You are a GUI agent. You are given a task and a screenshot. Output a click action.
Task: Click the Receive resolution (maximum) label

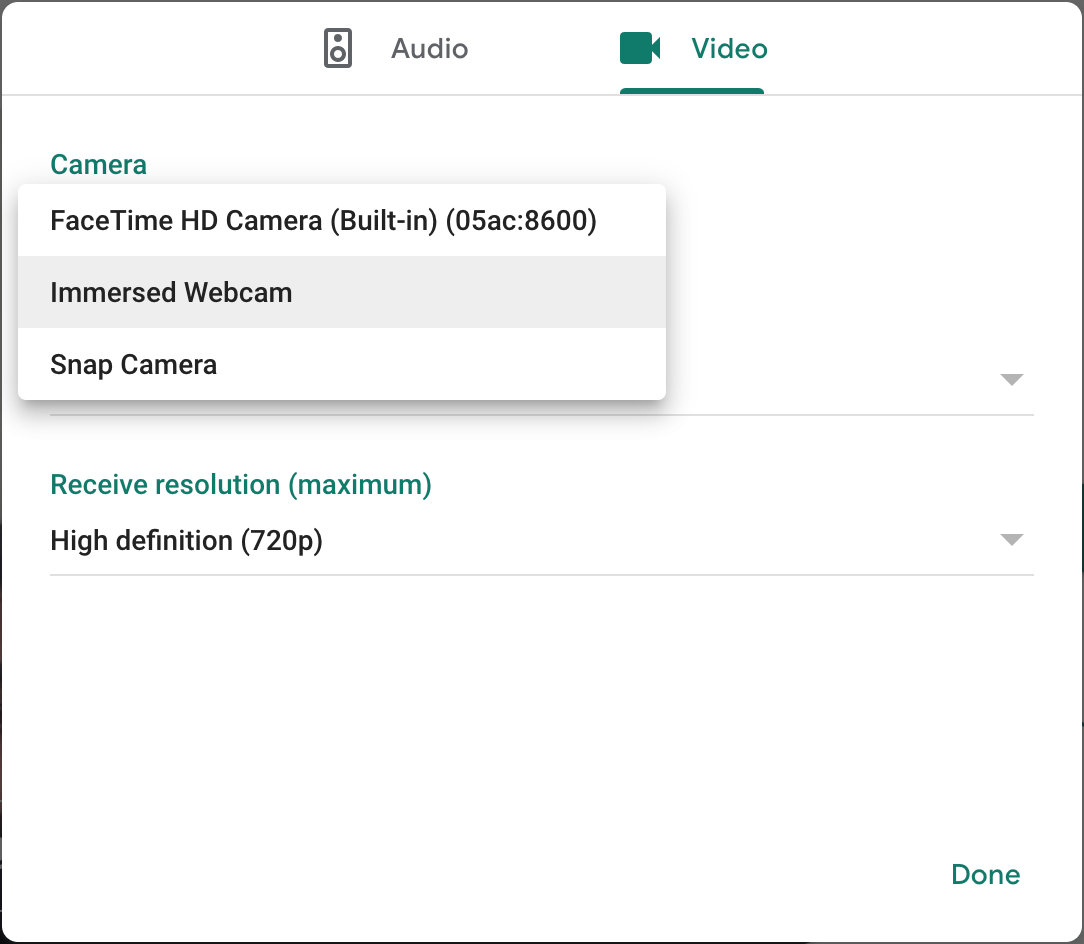click(x=241, y=485)
